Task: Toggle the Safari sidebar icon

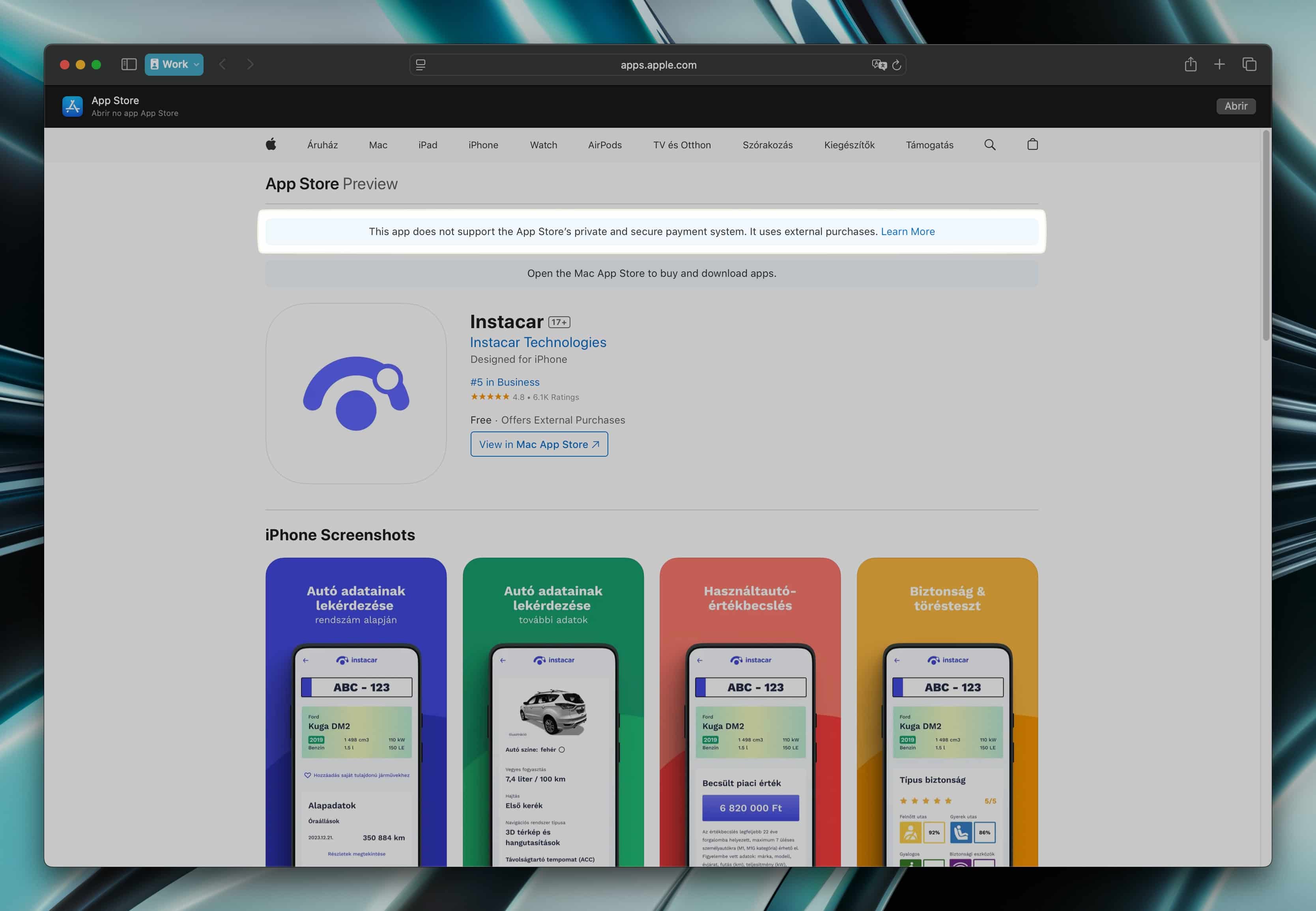Action: [129, 65]
